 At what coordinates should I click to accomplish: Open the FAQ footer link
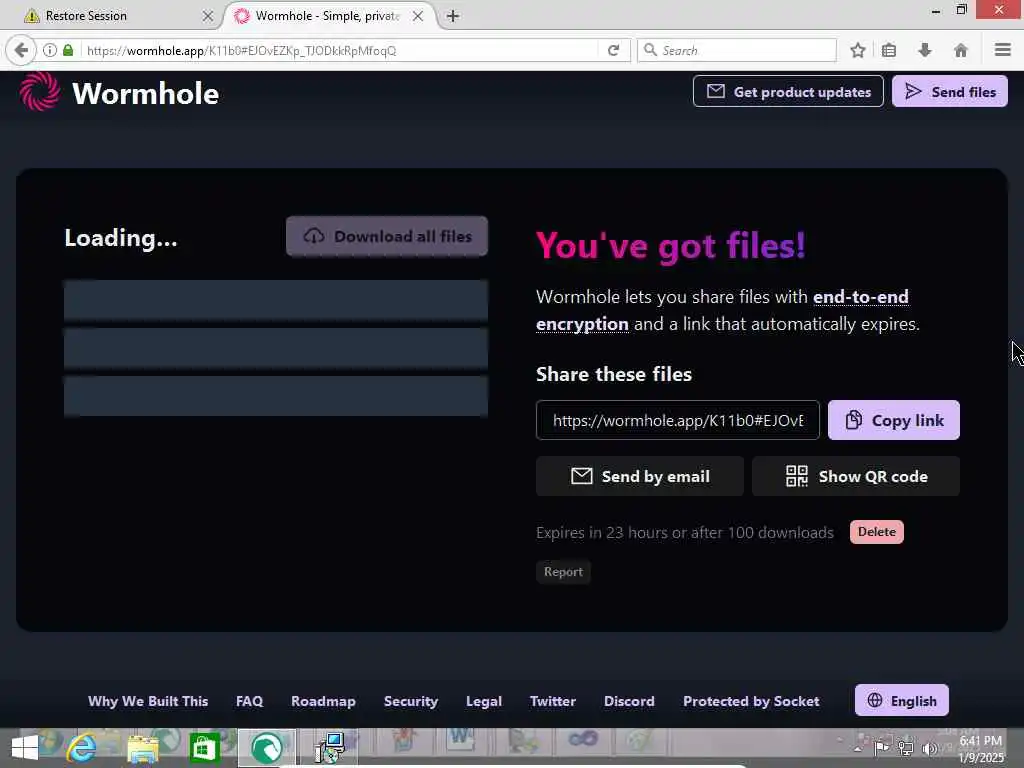tap(249, 701)
